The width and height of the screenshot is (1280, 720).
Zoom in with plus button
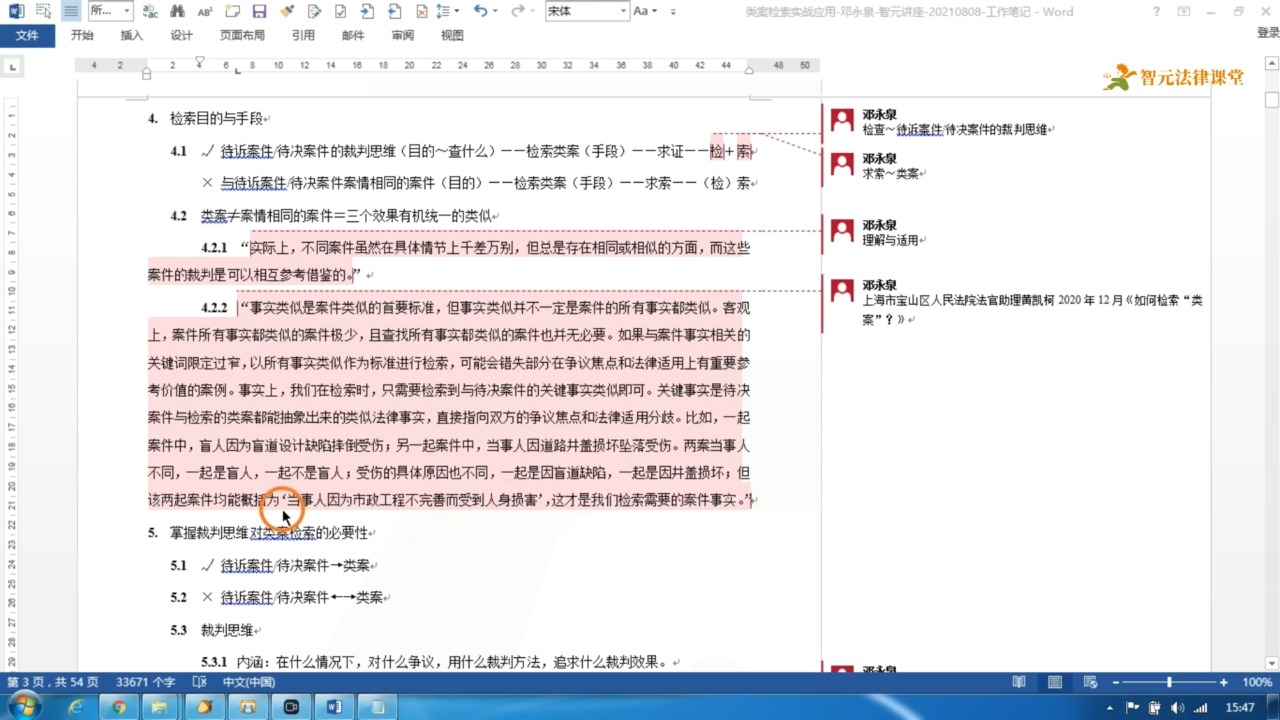pos(1224,682)
